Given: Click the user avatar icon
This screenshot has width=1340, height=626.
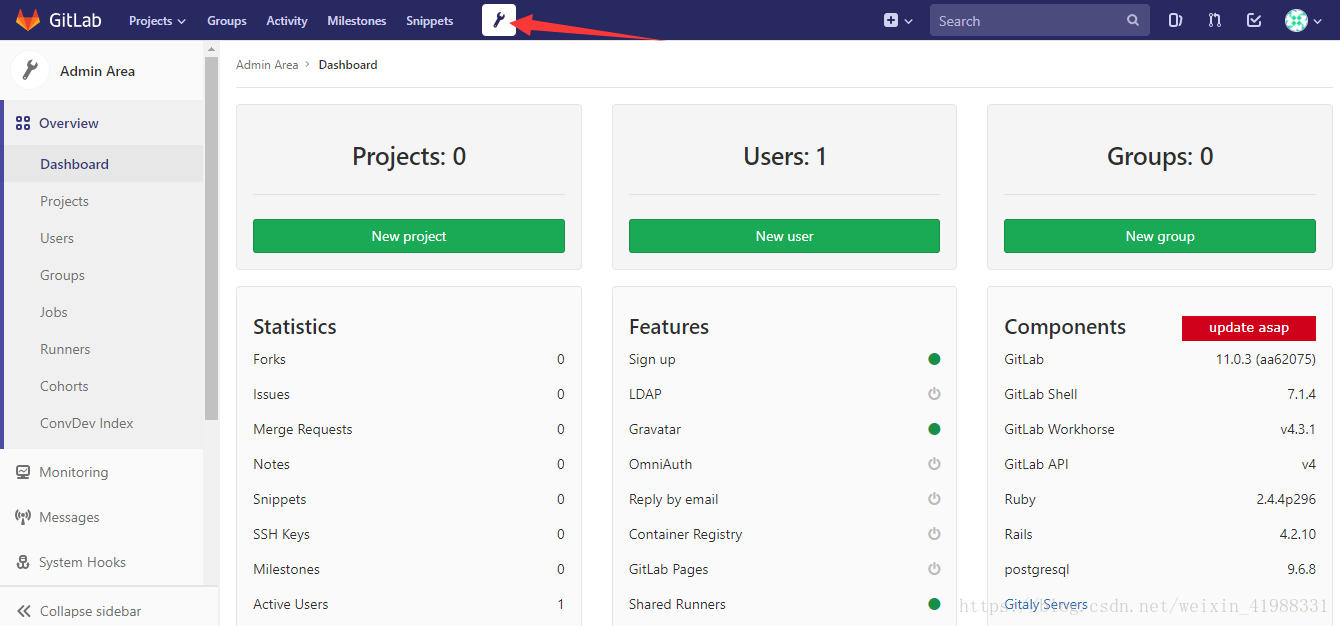Looking at the screenshot, I should 1296,20.
